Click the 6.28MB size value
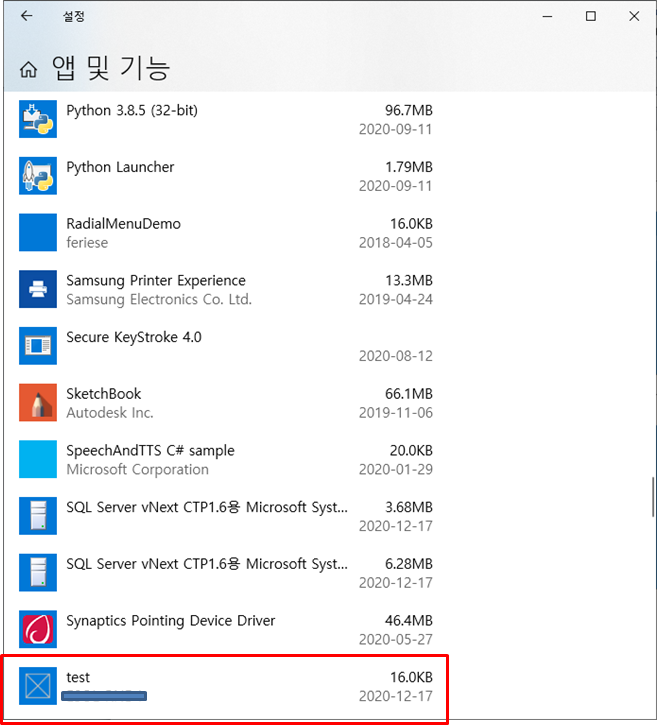Viewport: 657px width, 725px height. coord(409,564)
